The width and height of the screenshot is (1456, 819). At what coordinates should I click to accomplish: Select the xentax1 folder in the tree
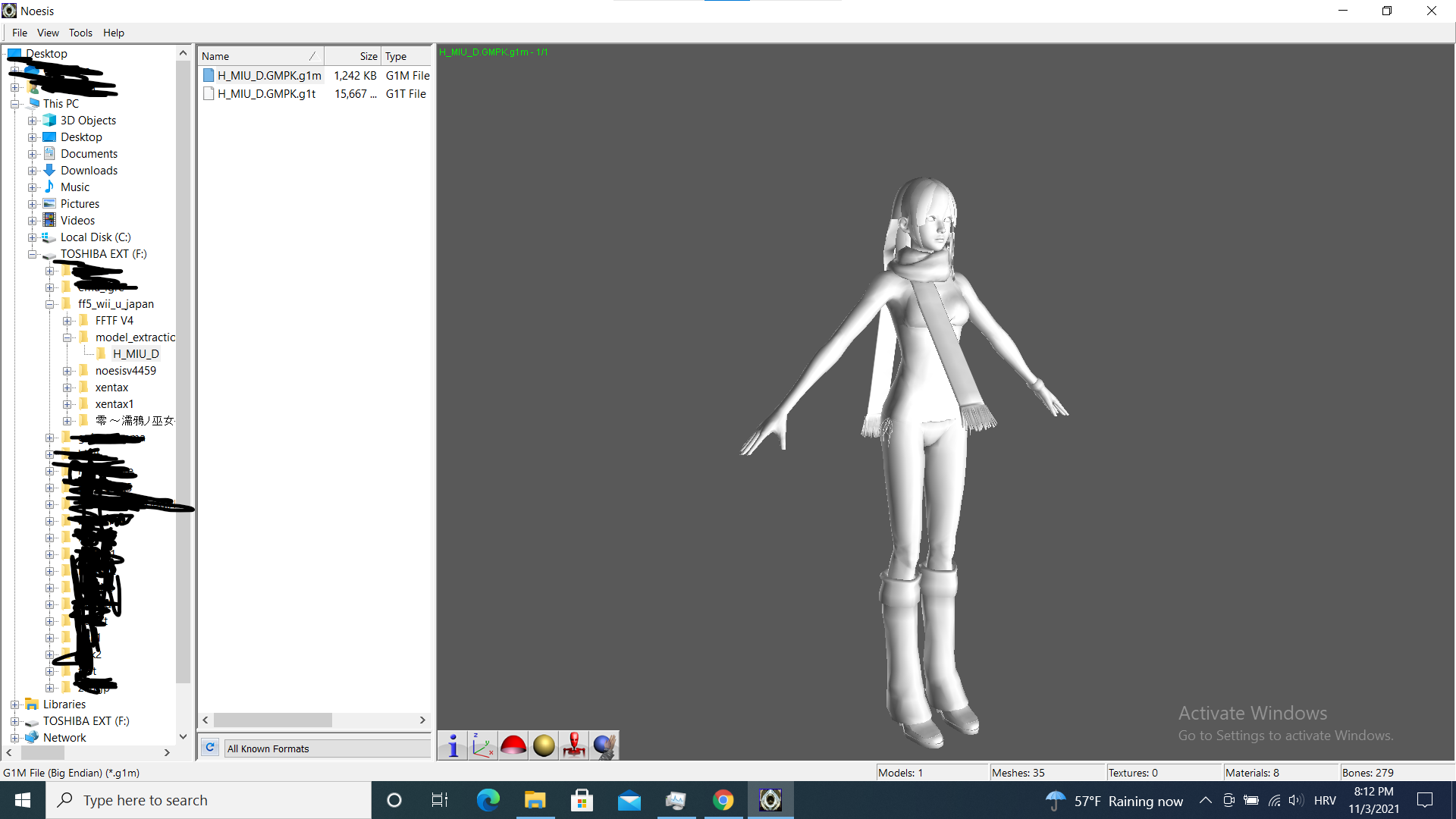(115, 404)
